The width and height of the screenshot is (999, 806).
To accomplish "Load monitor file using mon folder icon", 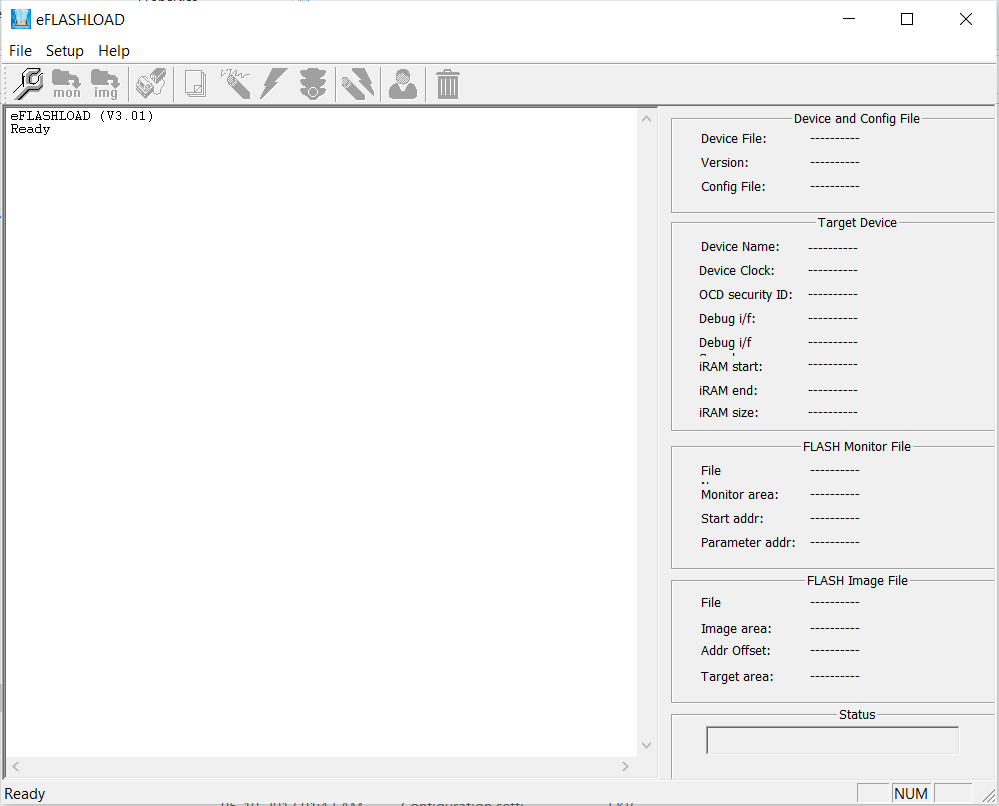I will click(x=66, y=83).
